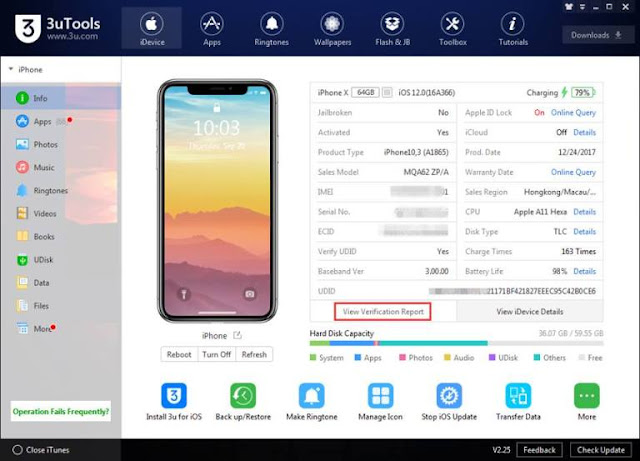The image size is (640, 461).
Task: Open Back up/Restore tool
Action: click(x=243, y=395)
